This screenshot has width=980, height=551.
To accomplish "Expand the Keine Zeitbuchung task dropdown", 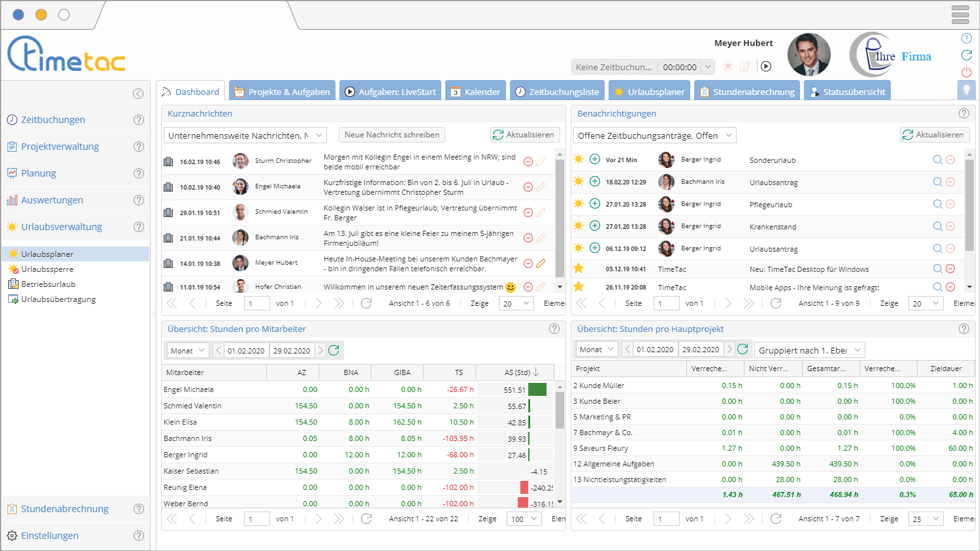I will [708, 67].
